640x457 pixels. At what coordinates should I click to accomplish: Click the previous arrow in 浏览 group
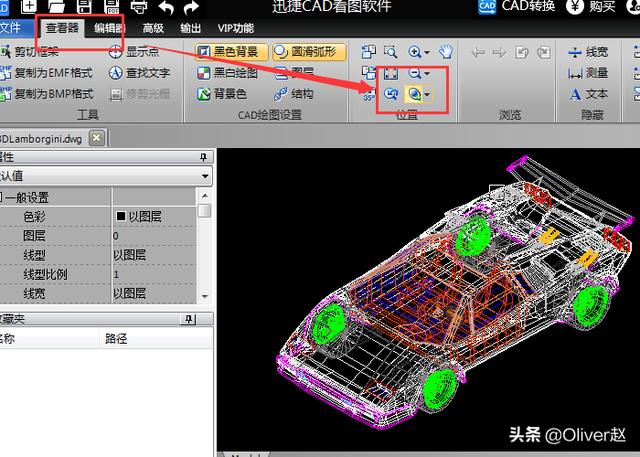point(478,52)
